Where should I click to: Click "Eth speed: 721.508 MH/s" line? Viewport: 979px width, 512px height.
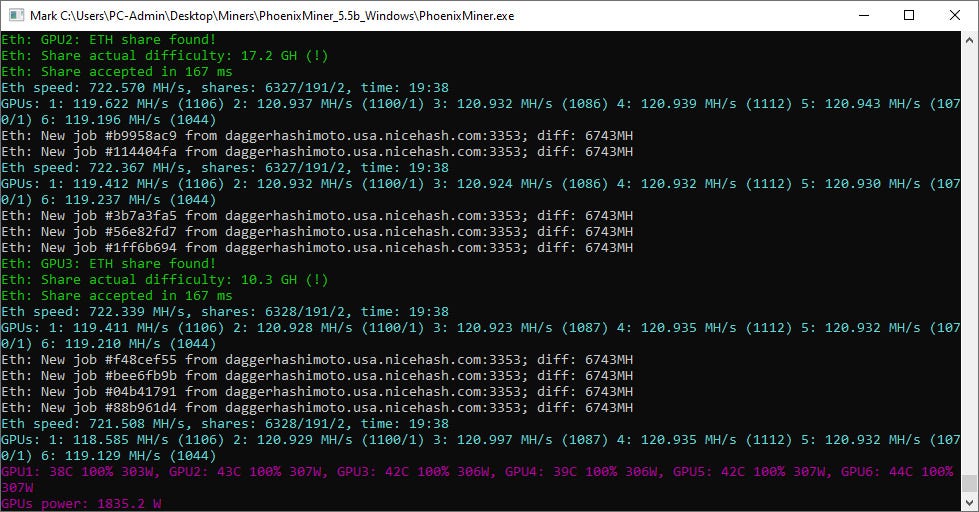click(x=225, y=424)
